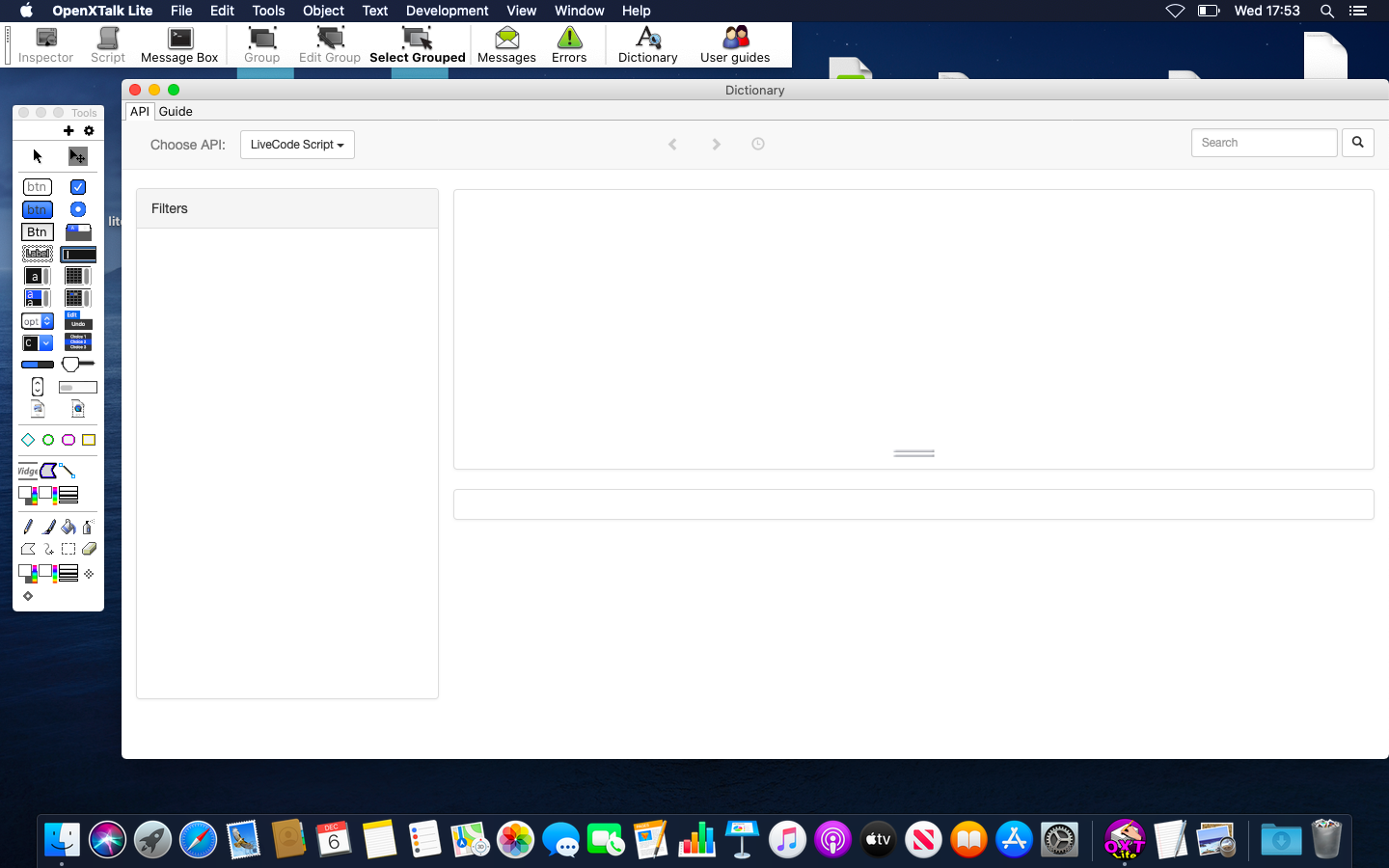Switch to the Guide tab
The width and height of the screenshot is (1389, 868).
176,111
